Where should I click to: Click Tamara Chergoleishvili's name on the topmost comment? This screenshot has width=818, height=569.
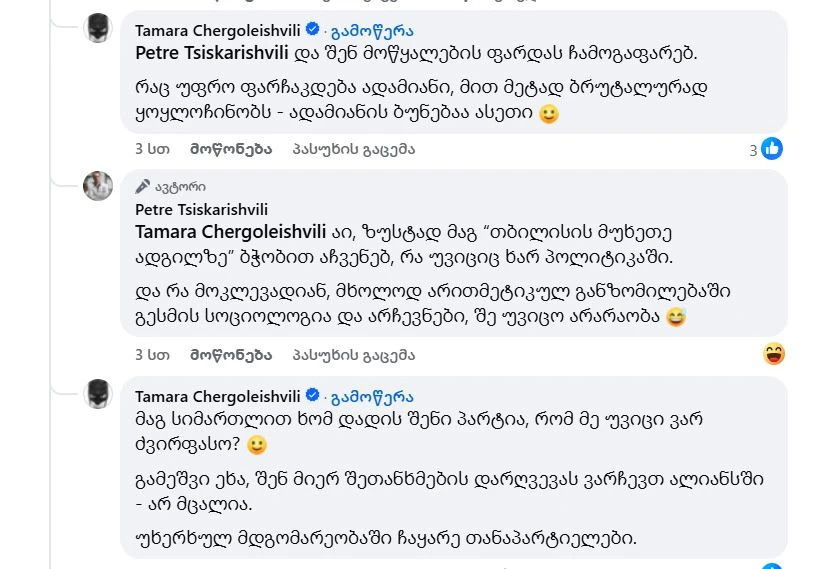click(x=218, y=30)
